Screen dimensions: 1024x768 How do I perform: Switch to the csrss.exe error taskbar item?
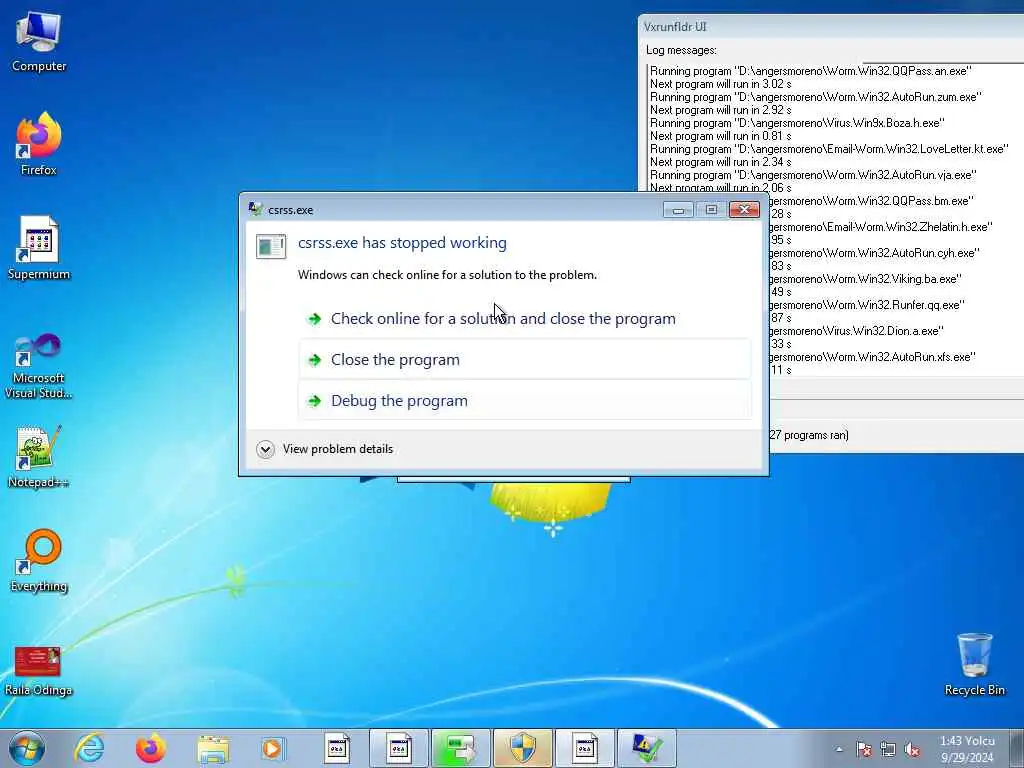tap(646, 748)
